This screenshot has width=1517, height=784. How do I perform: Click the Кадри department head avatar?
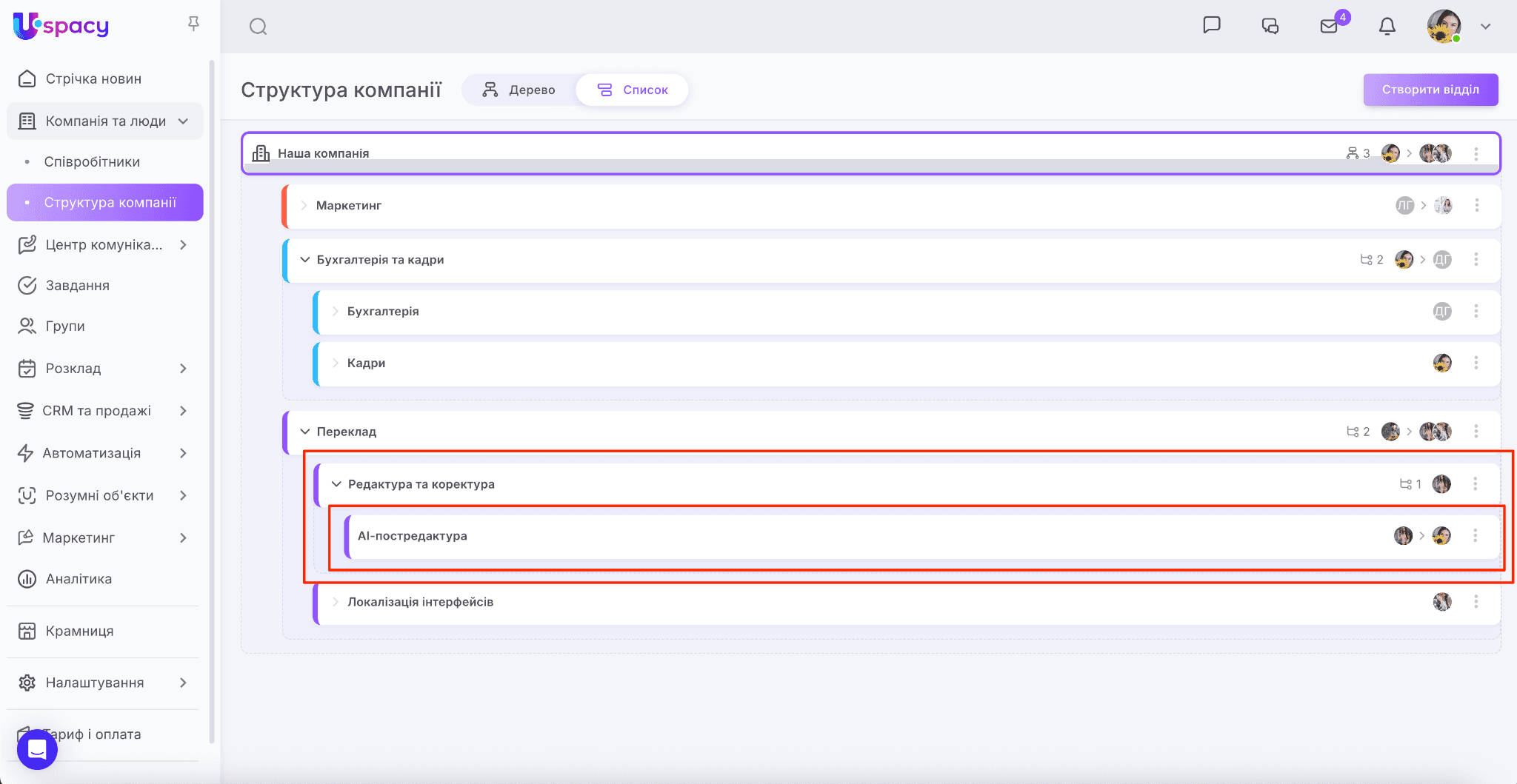(x=1441, y=363)
